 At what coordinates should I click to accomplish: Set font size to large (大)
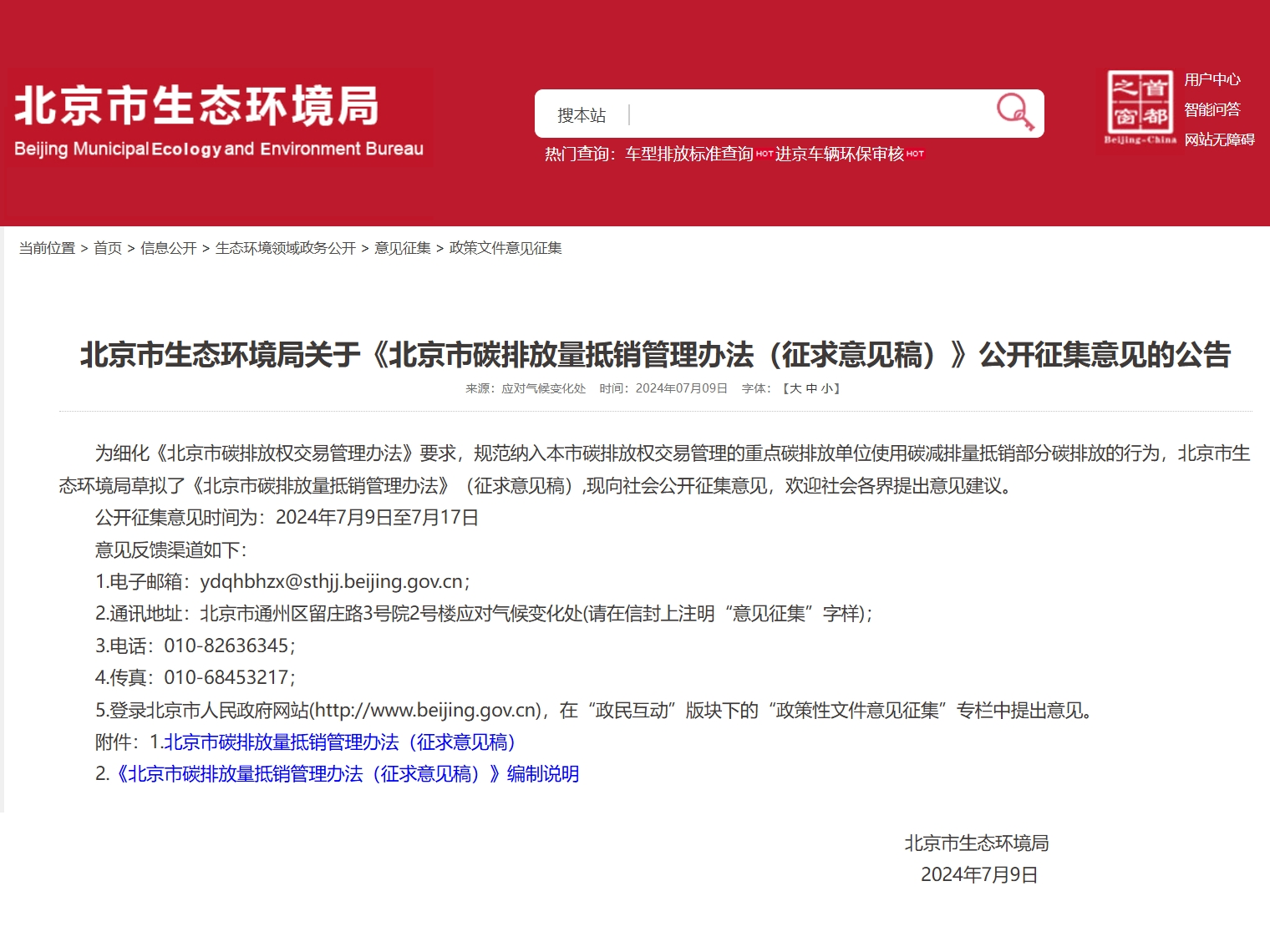coord(795,388)
